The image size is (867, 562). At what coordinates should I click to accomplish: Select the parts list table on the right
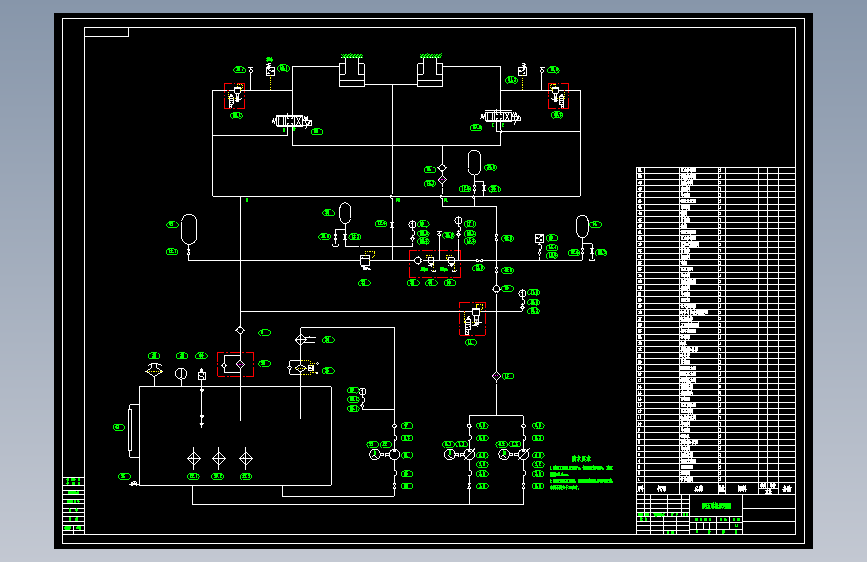point(716,330)
